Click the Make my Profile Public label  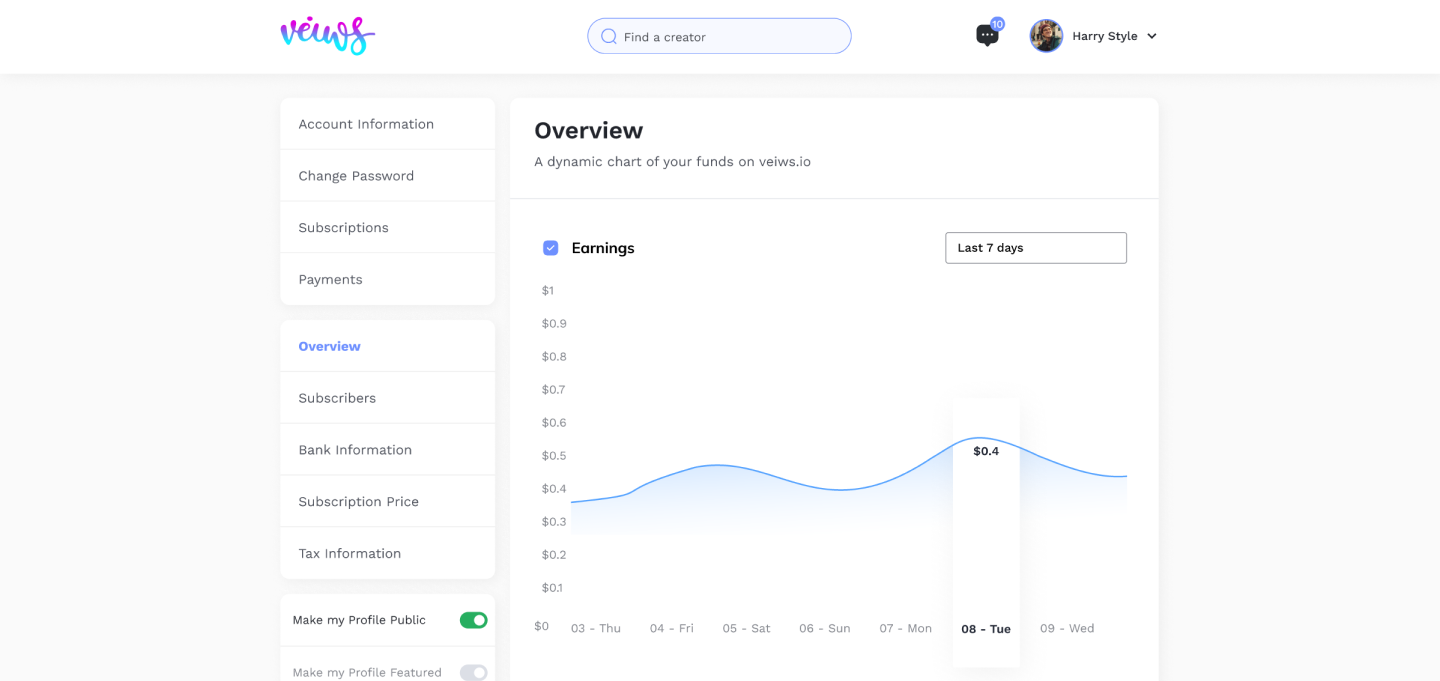[359, 620]
